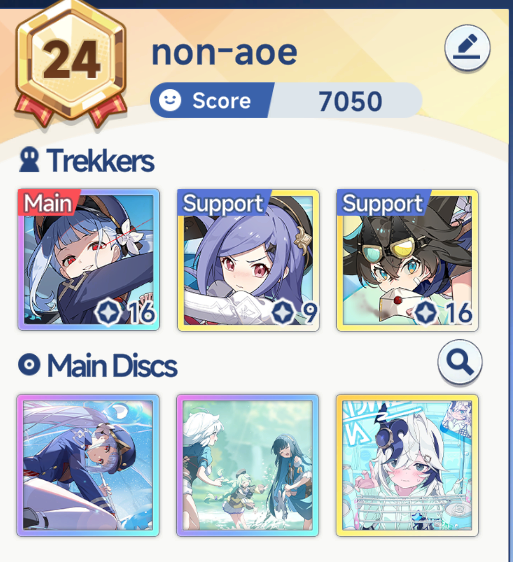The width and height of the screenshot is (513, 562).
Task: Select the purple-haired Support trekker
Action: (248, 260)
